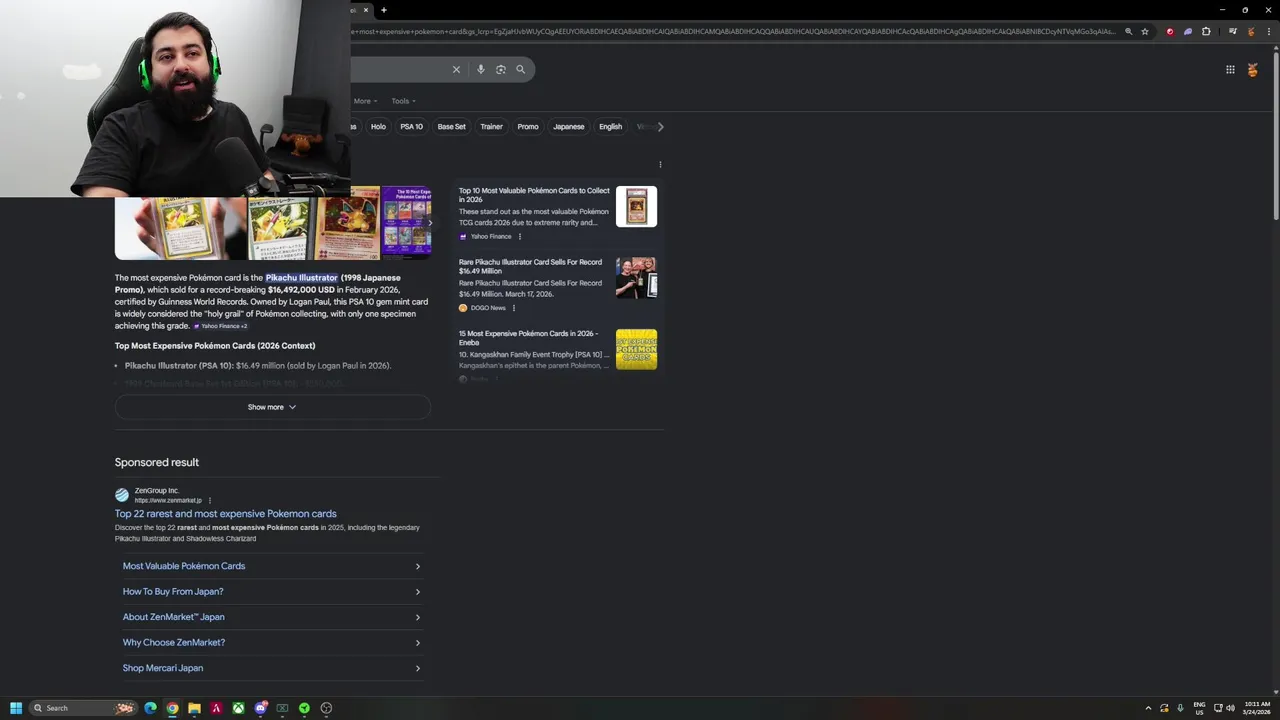Open Chrome profile avatar in toolbar
Image resolution: width=1280 pixels, height=720 pixels.
(x=1250, y=31)
